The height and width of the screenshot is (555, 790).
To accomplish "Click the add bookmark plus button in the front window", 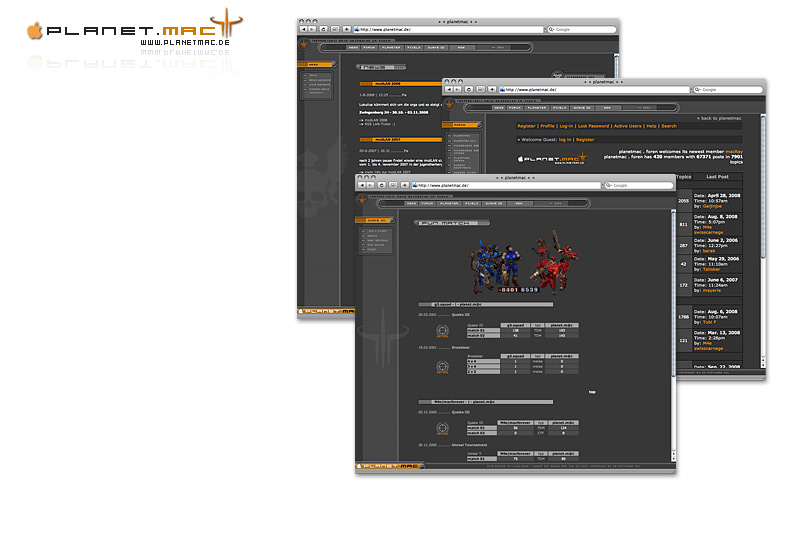I will (405, 185).
